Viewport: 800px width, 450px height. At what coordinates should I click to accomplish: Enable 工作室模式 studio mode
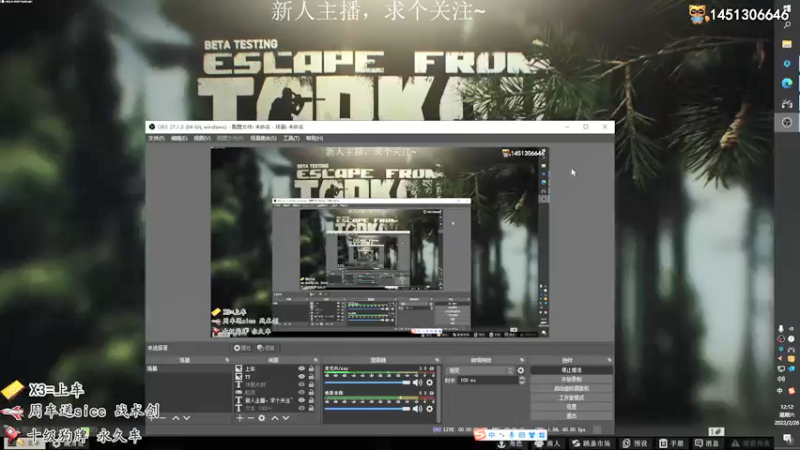pos(571,397)
